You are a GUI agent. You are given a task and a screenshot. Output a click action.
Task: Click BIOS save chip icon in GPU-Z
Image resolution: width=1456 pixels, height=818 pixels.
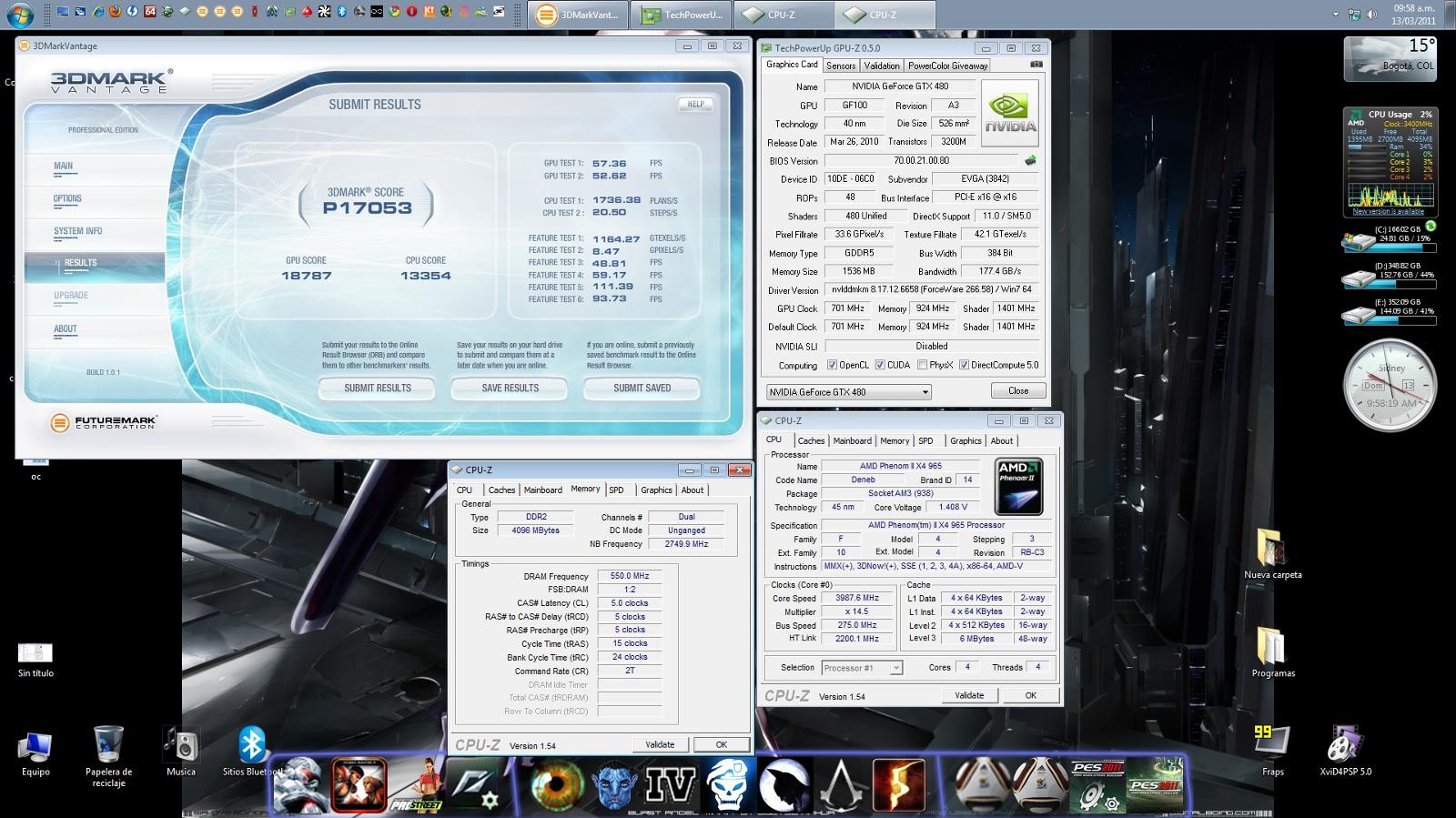tap(1030, 160)
